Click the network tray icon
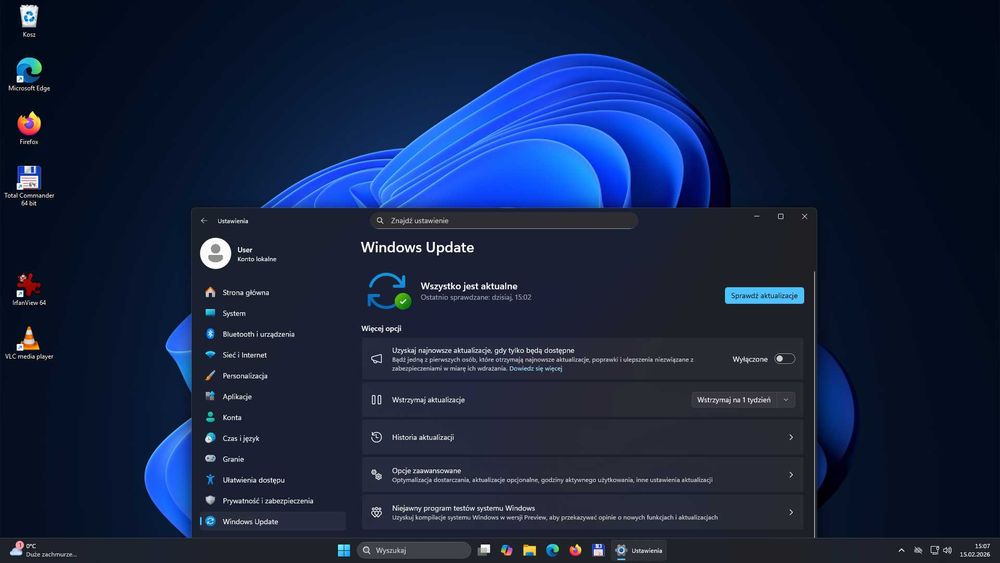This screenshot has height=563, width=1000. [x=934, y=550]
